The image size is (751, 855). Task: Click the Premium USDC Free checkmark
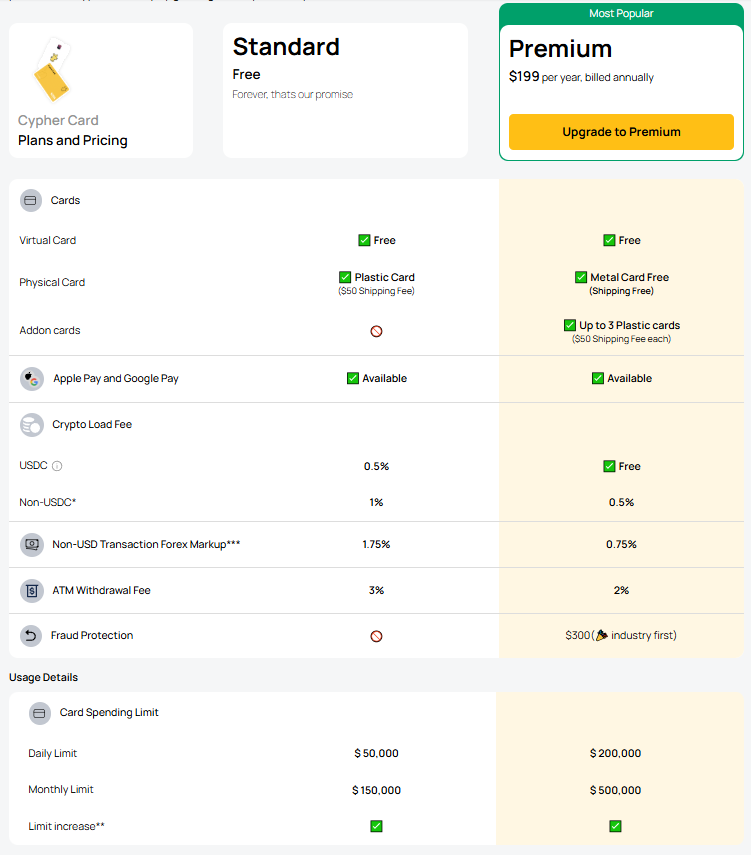[x=609, y=466]
